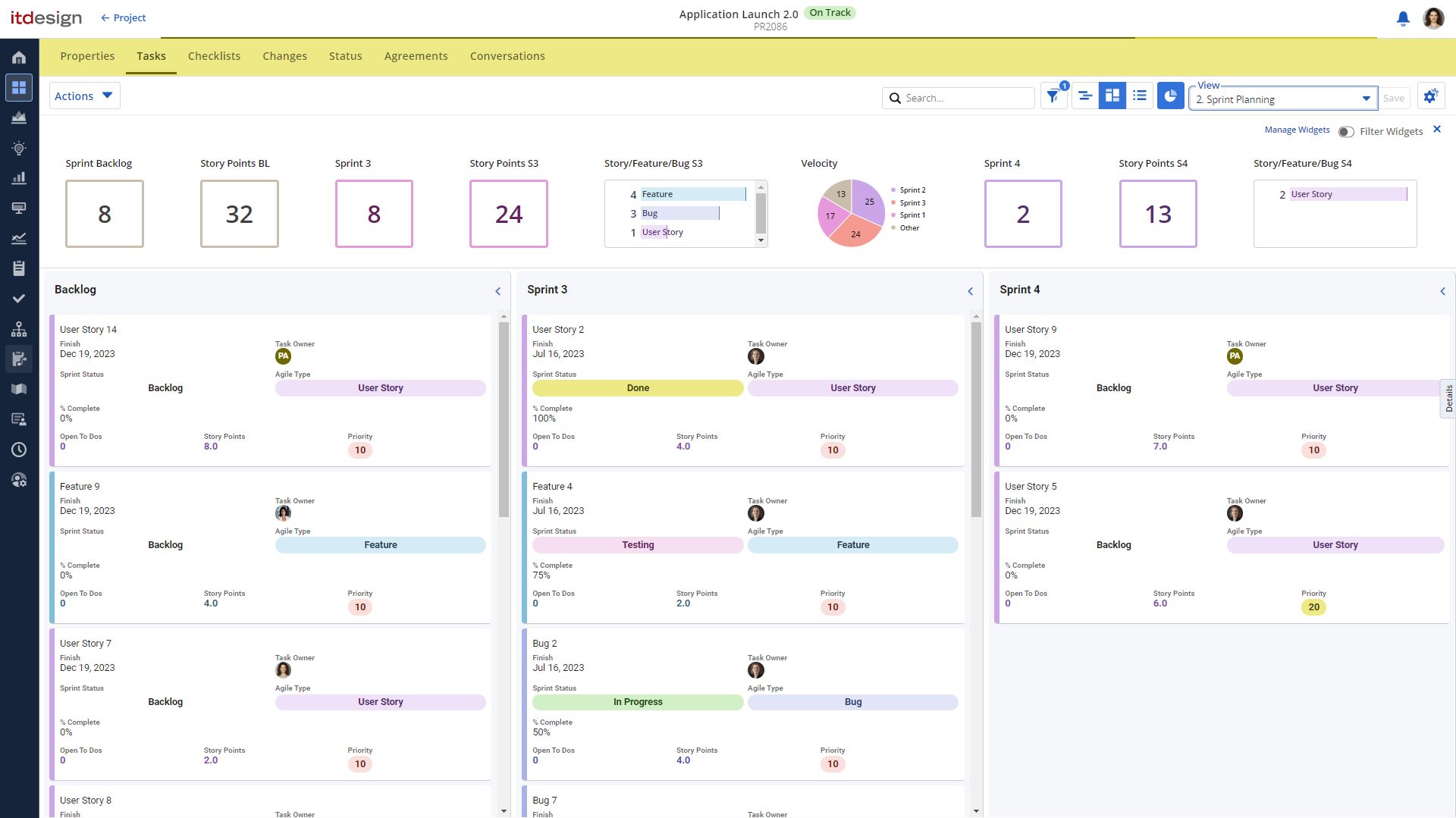
Task: Open the Details side panel tab
Action: (1448, 399)
